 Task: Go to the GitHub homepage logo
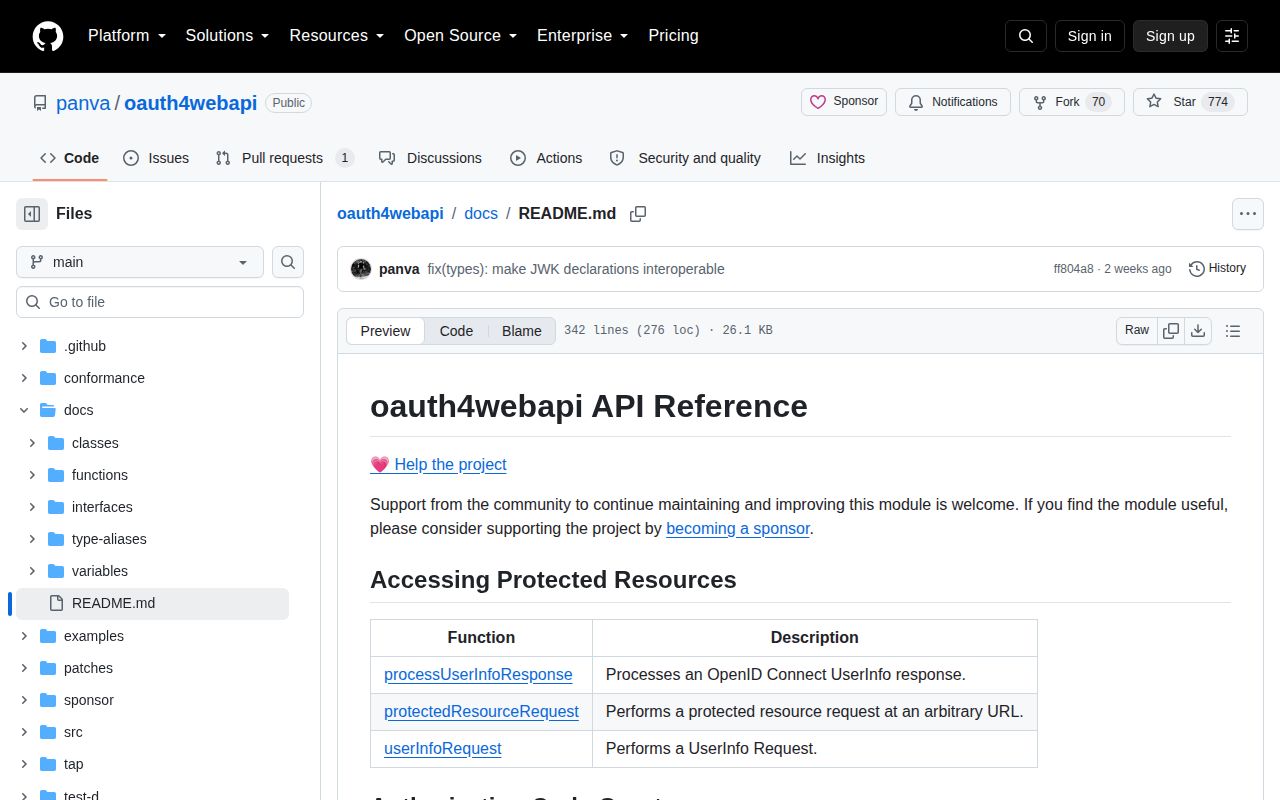[x=48, y=36]
